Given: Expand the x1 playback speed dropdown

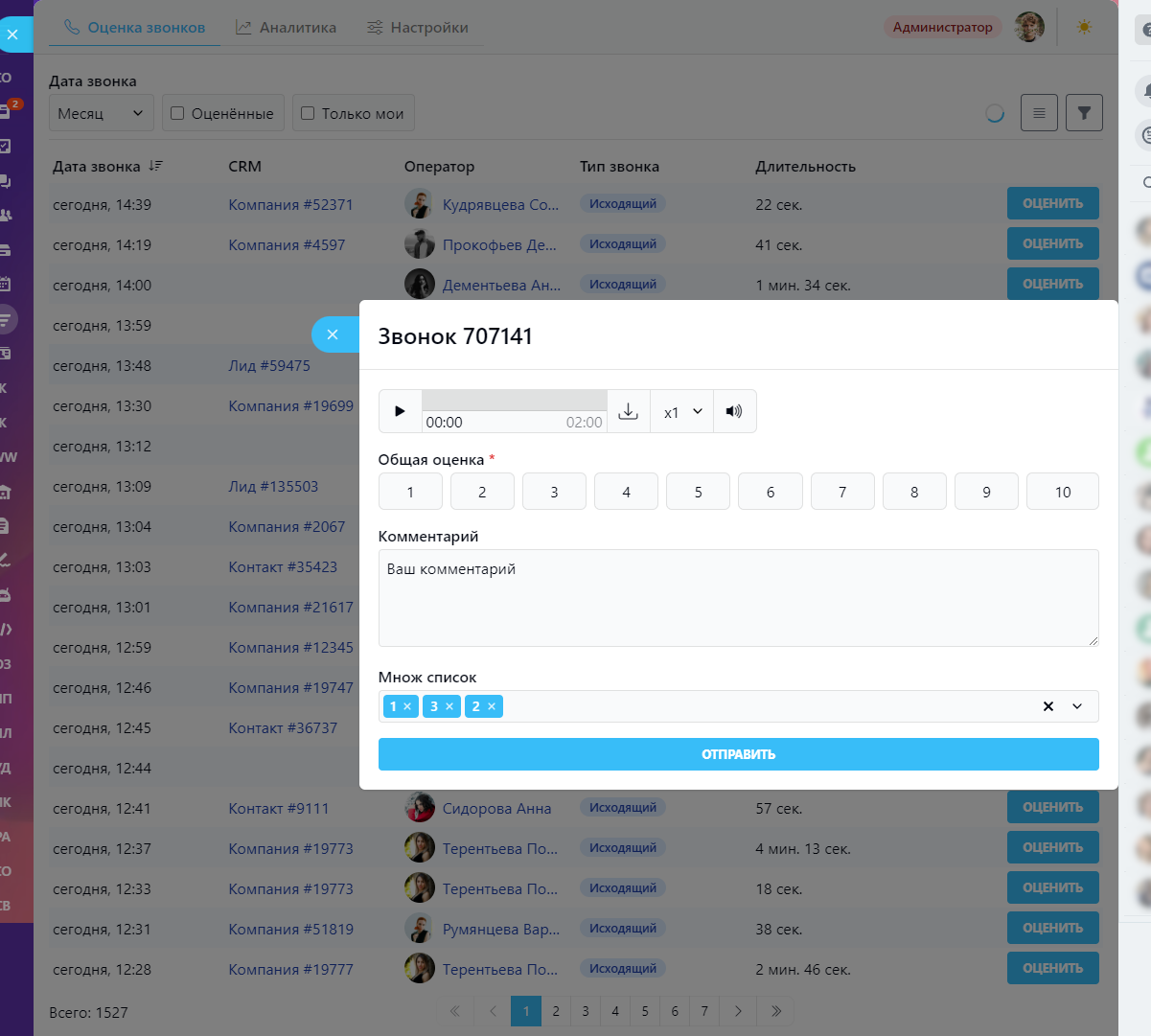Looking at the screenshot, I should [682, 411].
